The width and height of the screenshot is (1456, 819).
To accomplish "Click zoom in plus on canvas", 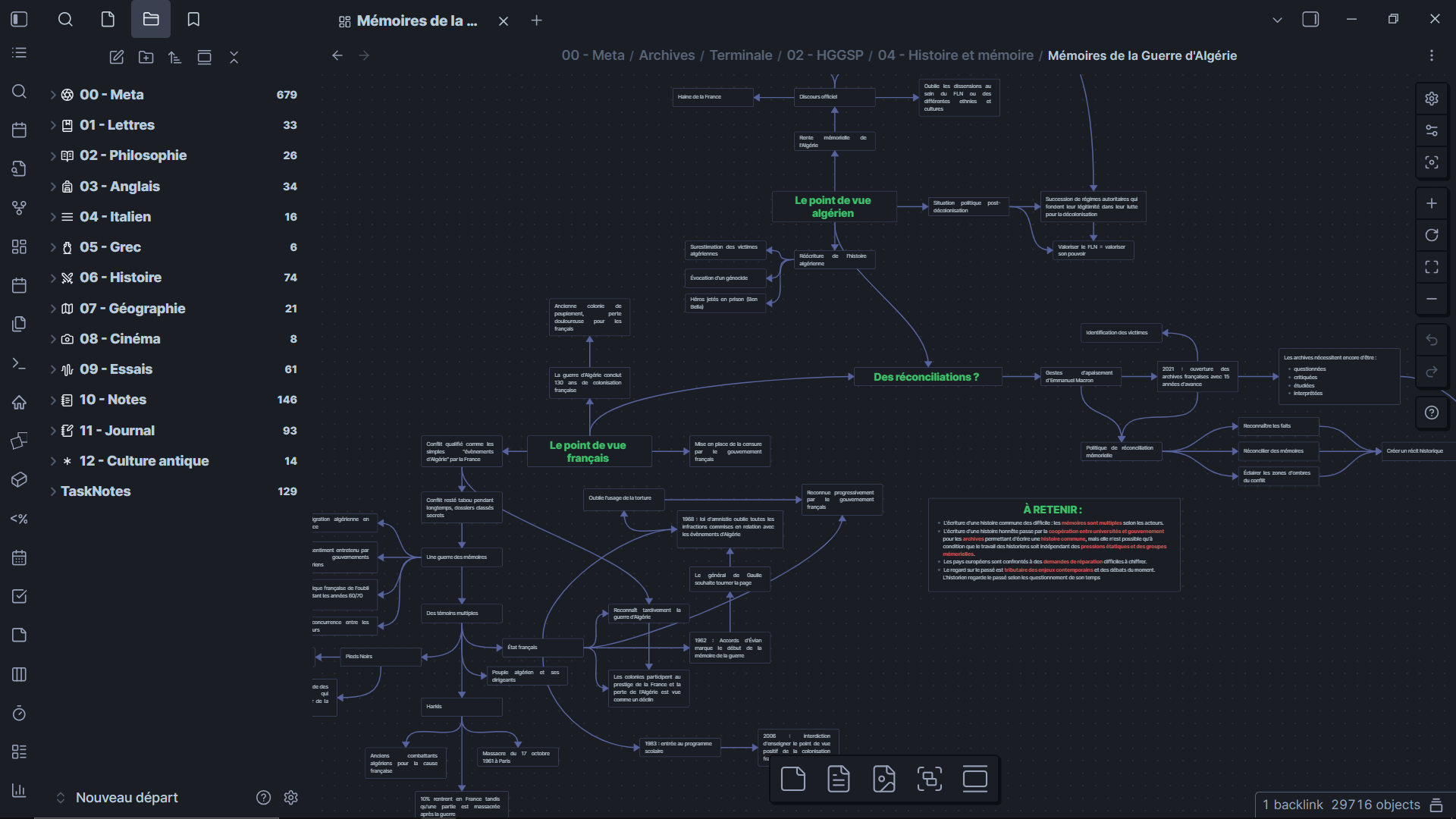I will tap(1431, 203).
